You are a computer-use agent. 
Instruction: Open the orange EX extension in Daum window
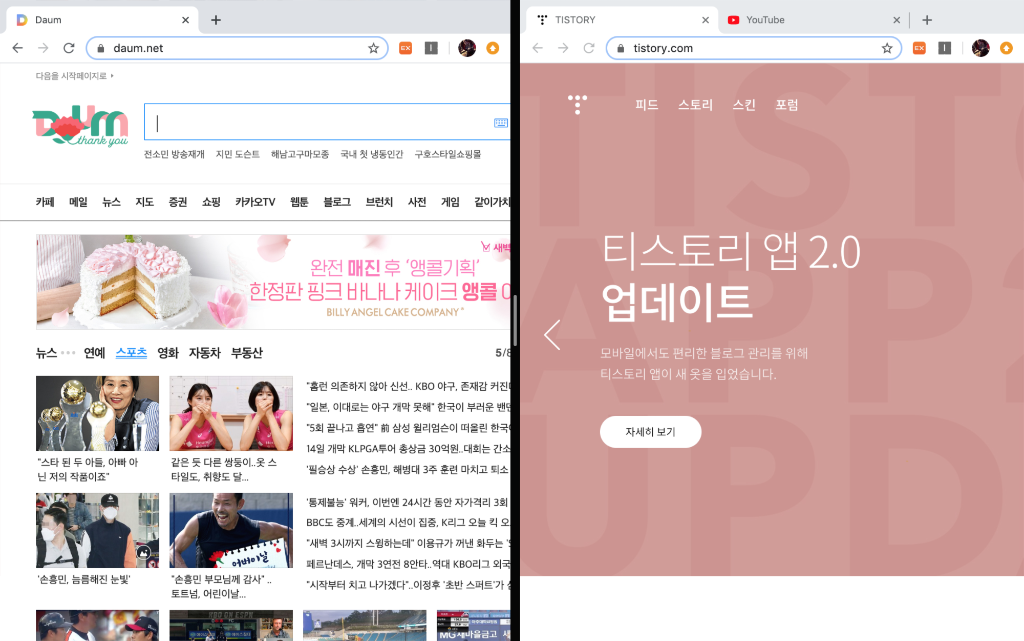pos(406,48)
